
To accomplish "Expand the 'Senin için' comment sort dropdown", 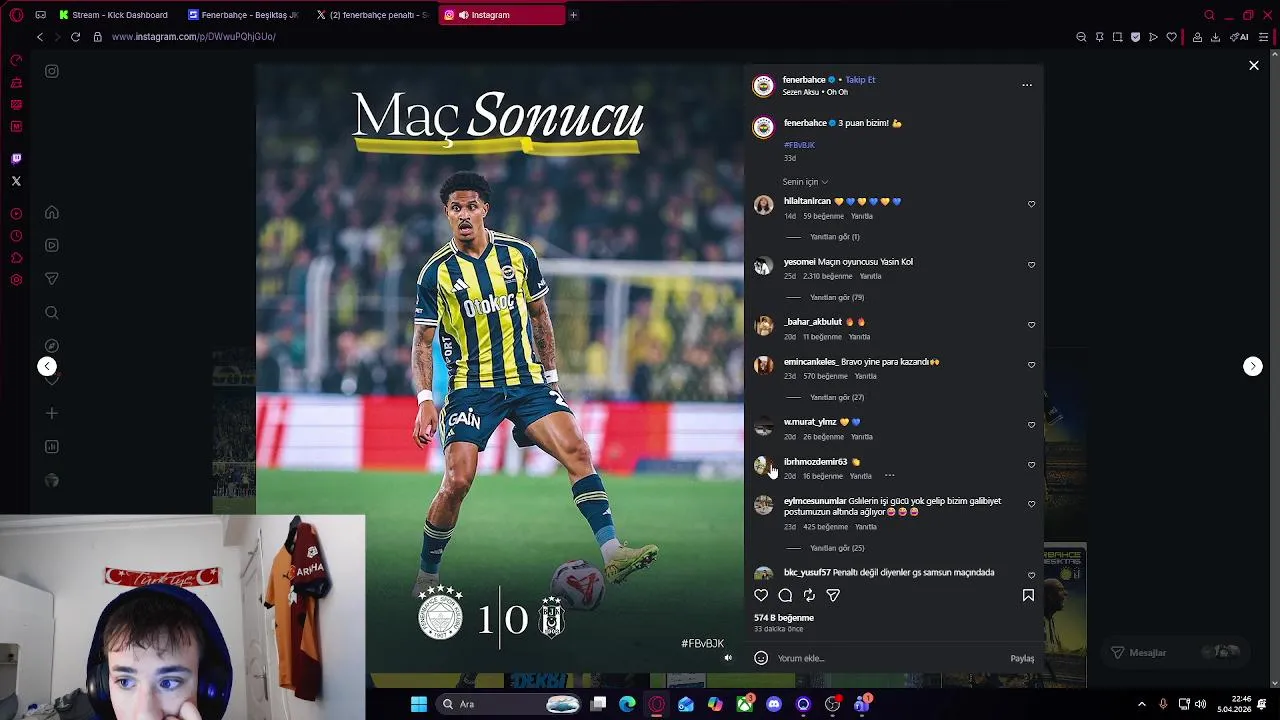I will coord(805,182).
